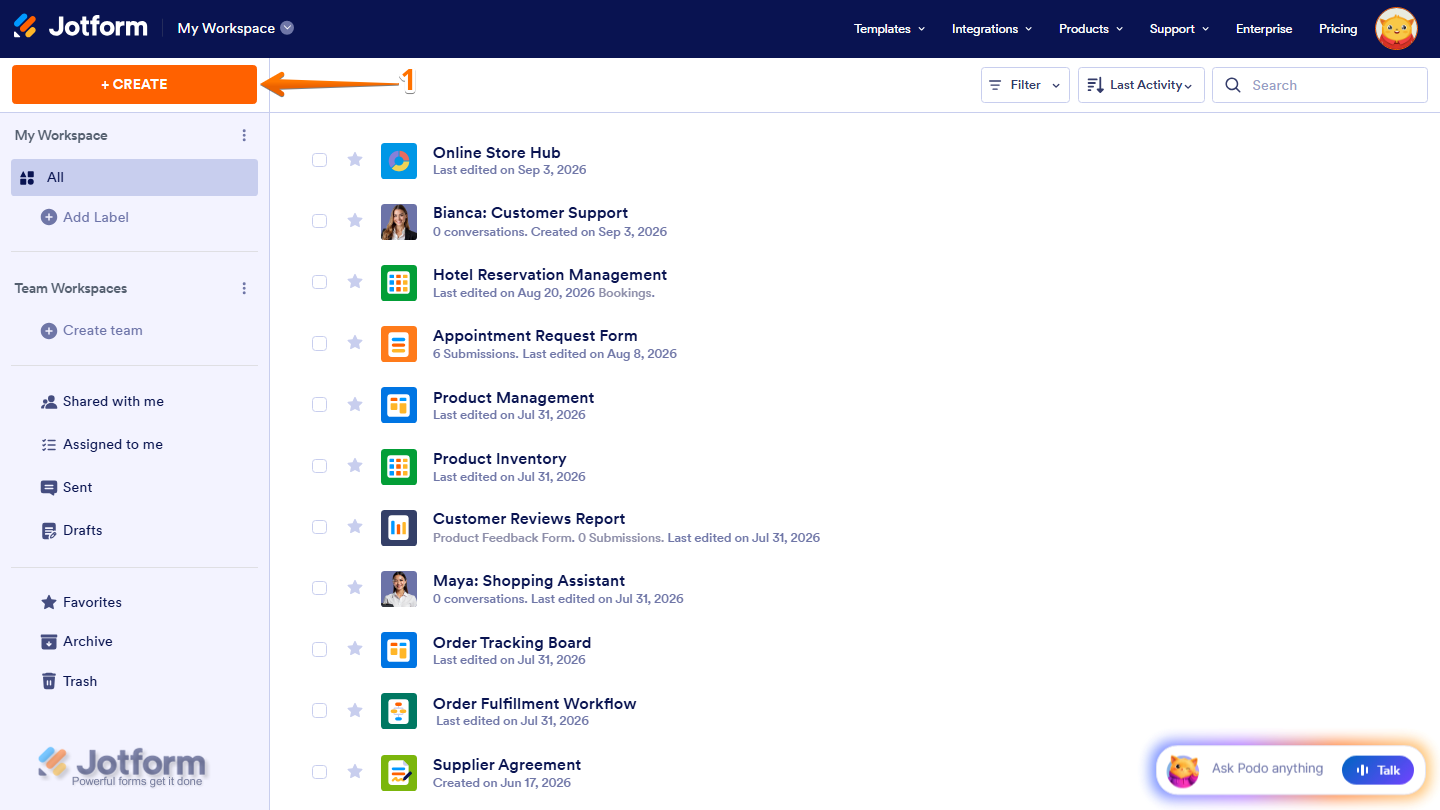Open Team Workspaces three-dot options menu
1440x810 pixels.
244,288
